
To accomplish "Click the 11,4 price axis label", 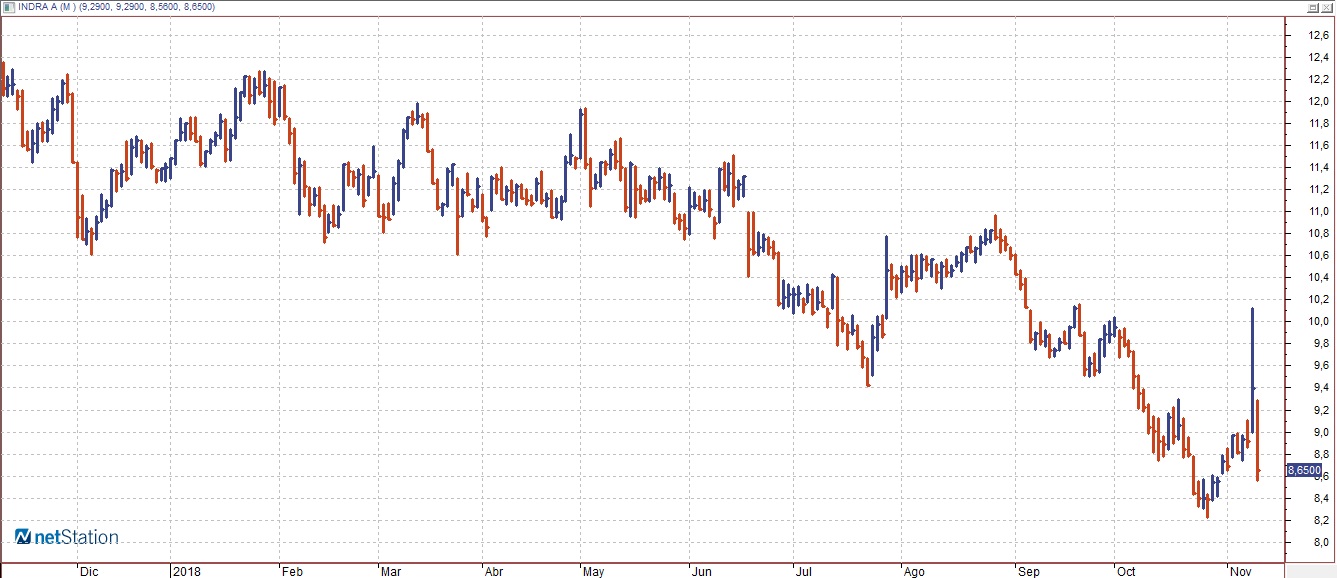I will click(1318, 167).
